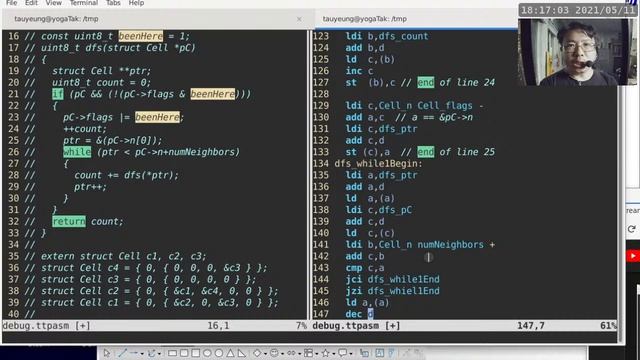The width and height of the screenshot is (640, 360).
Task: Select the Circle shape tool
Action: coord(219,353)
